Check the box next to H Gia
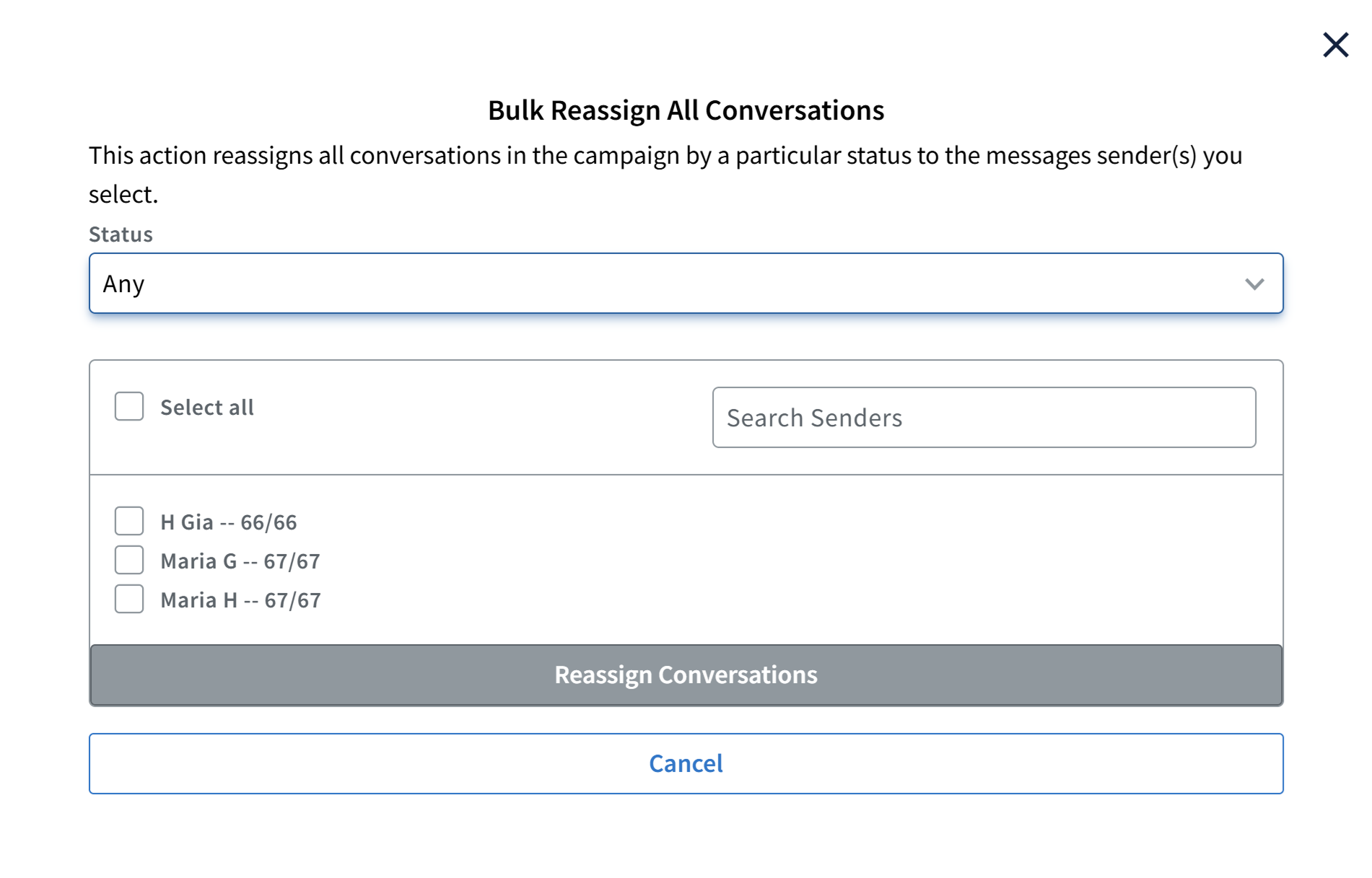Screen dimensions: 1372x878 click(128, 521)
